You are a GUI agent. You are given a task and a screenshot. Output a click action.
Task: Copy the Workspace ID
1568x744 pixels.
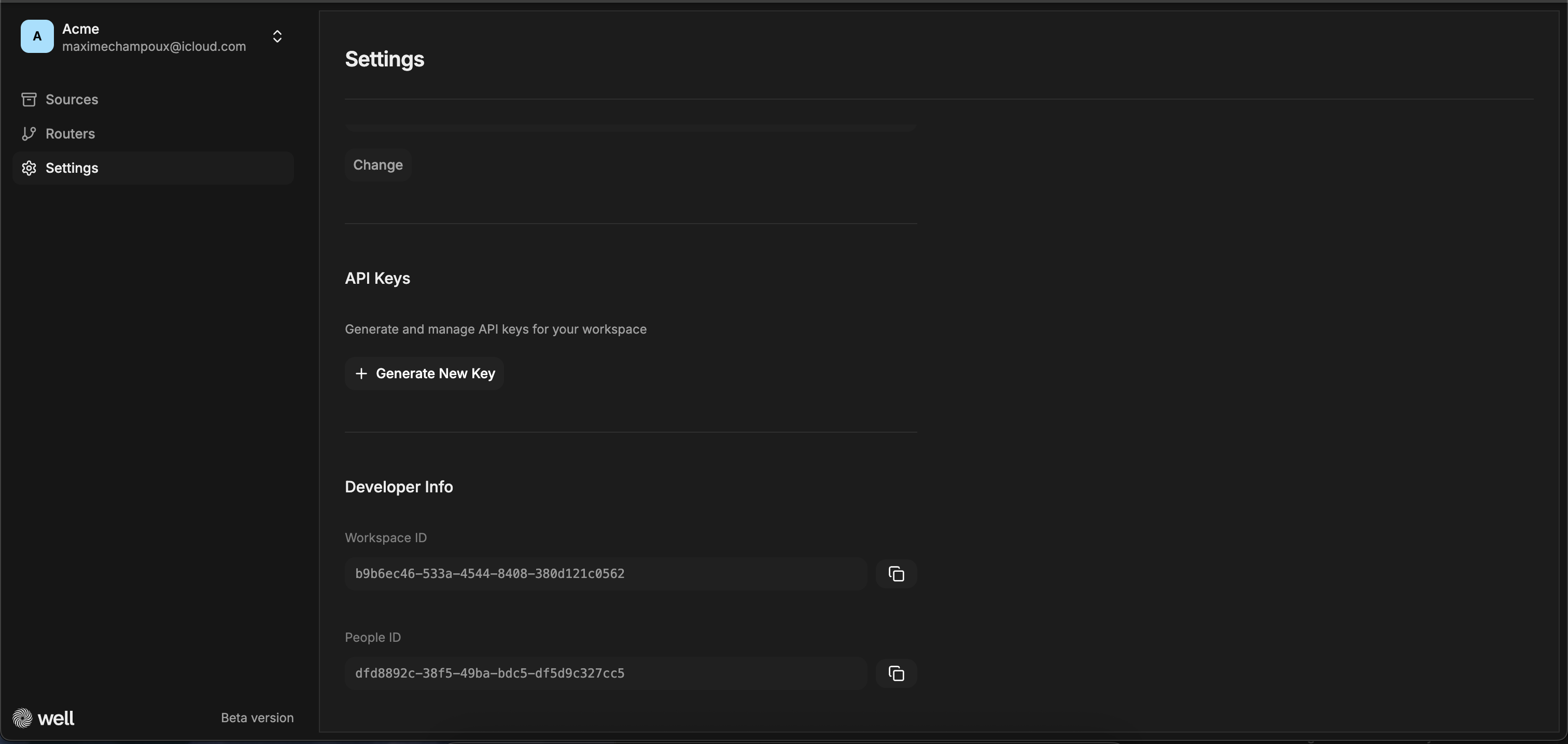click(x=895, y=573)
